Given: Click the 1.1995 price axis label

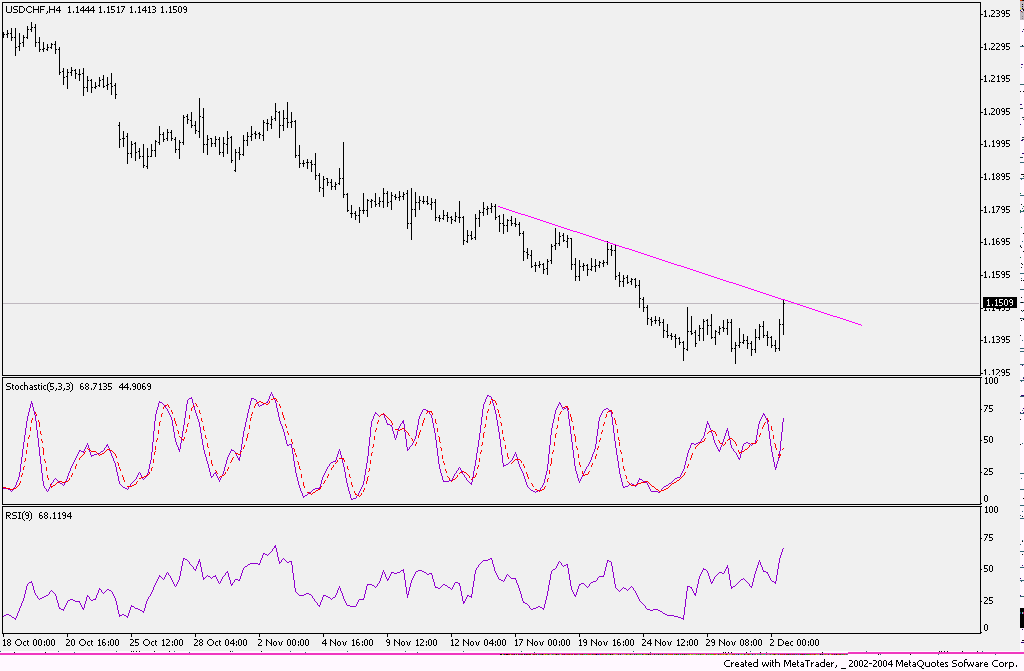Looking at the screenshot, I should (997, 144).
